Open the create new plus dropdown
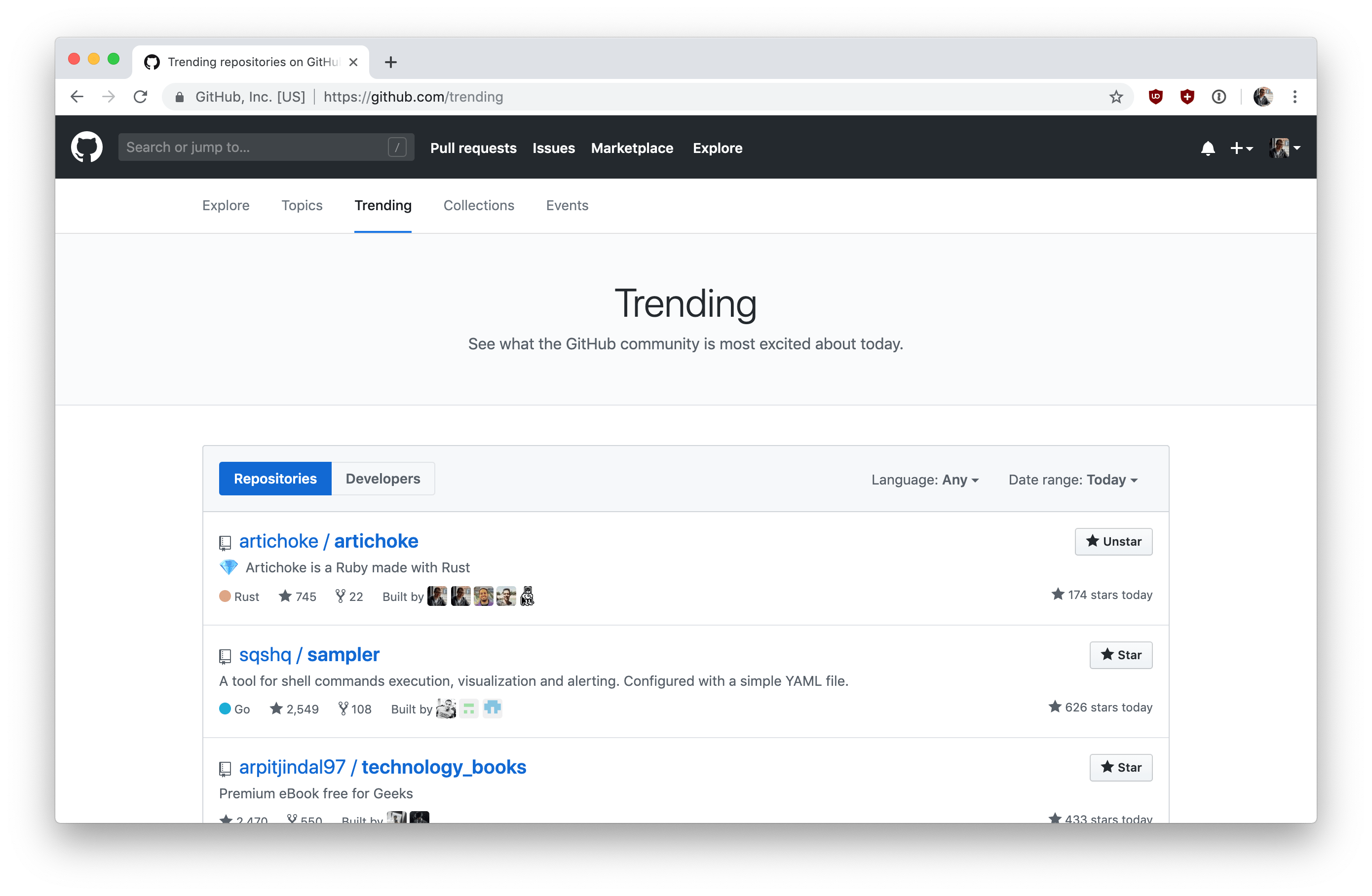This screenshot has width=1372, height=896. [1241, 148]
